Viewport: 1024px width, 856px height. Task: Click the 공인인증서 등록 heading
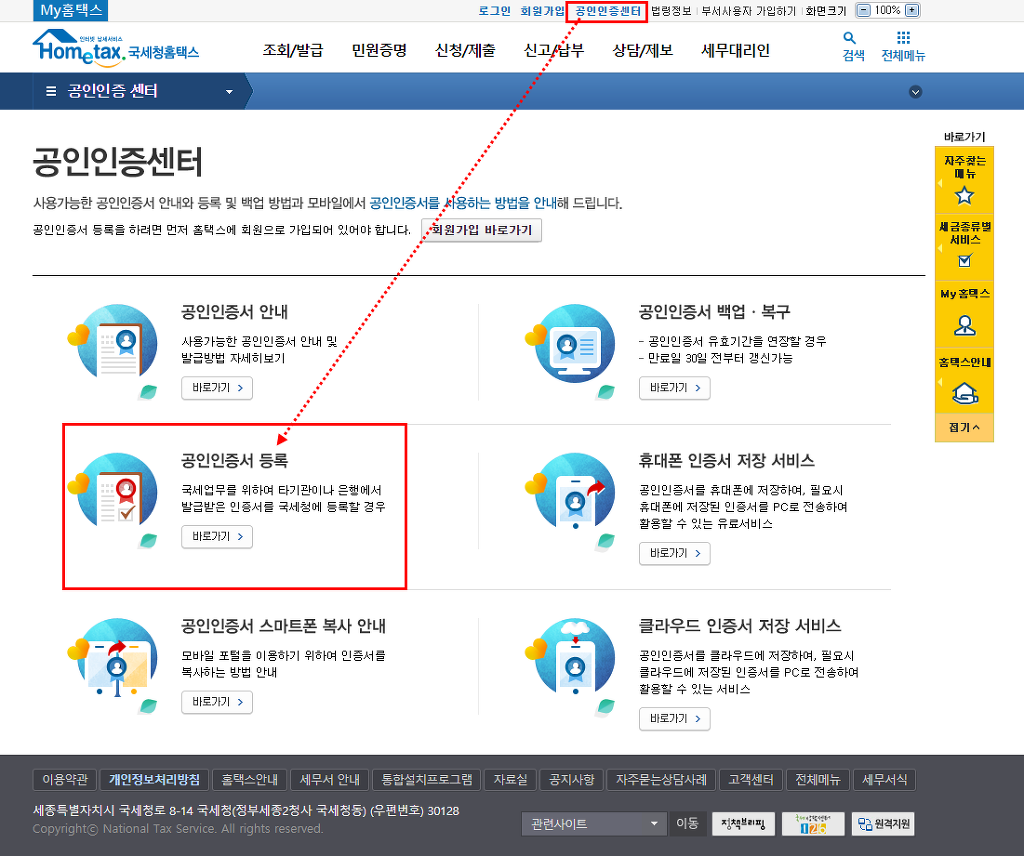click(x=234, y=460)
